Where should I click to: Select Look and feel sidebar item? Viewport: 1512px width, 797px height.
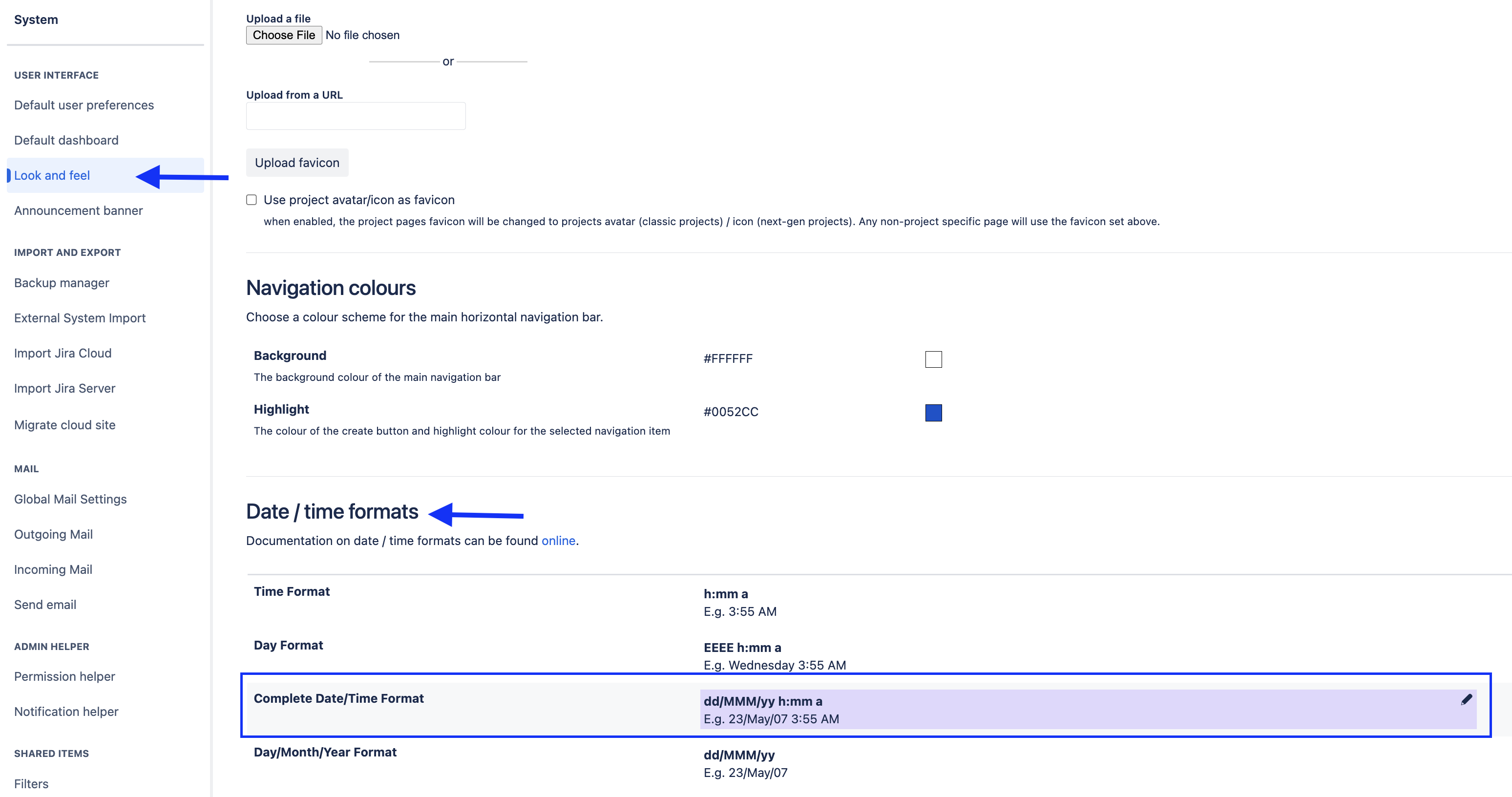click(x=52, y=175)
